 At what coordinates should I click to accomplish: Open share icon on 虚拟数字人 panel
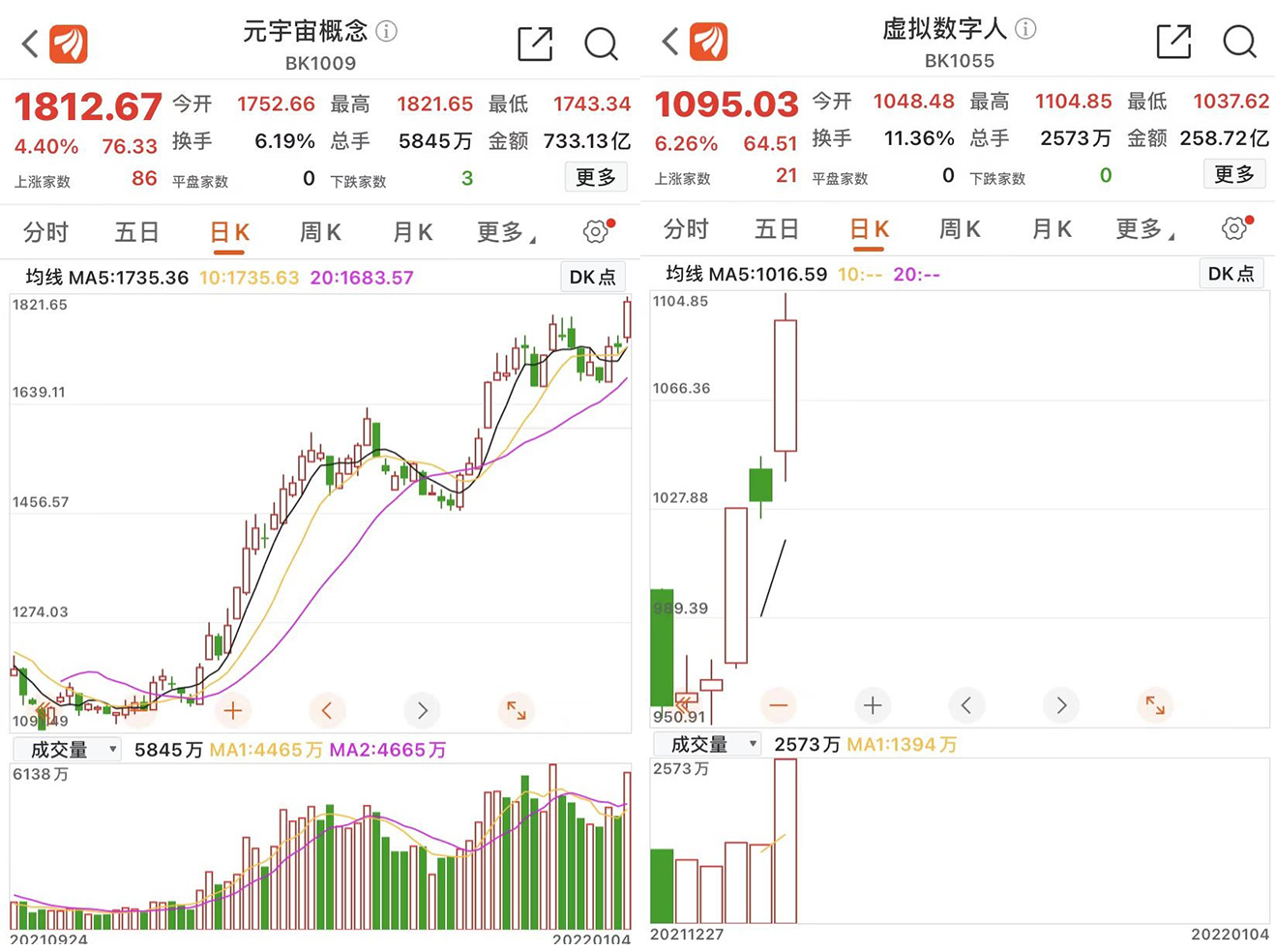(x=1173, y=42)
